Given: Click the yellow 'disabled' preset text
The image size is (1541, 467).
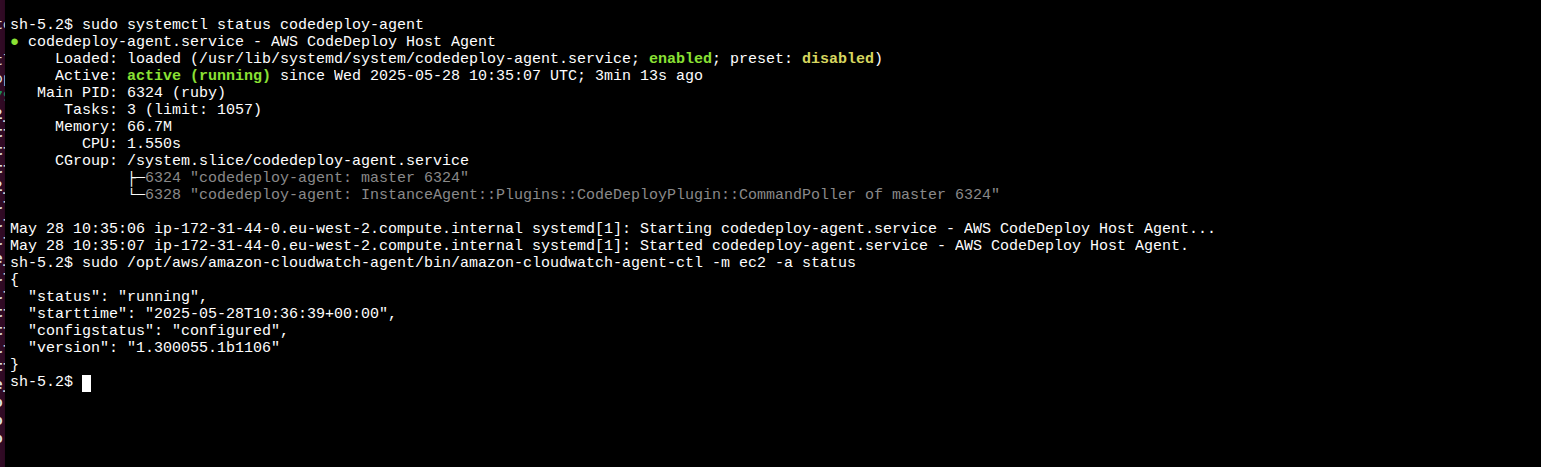Looking at the screenshot, I should pyautogui.click(x=838, y=58).
